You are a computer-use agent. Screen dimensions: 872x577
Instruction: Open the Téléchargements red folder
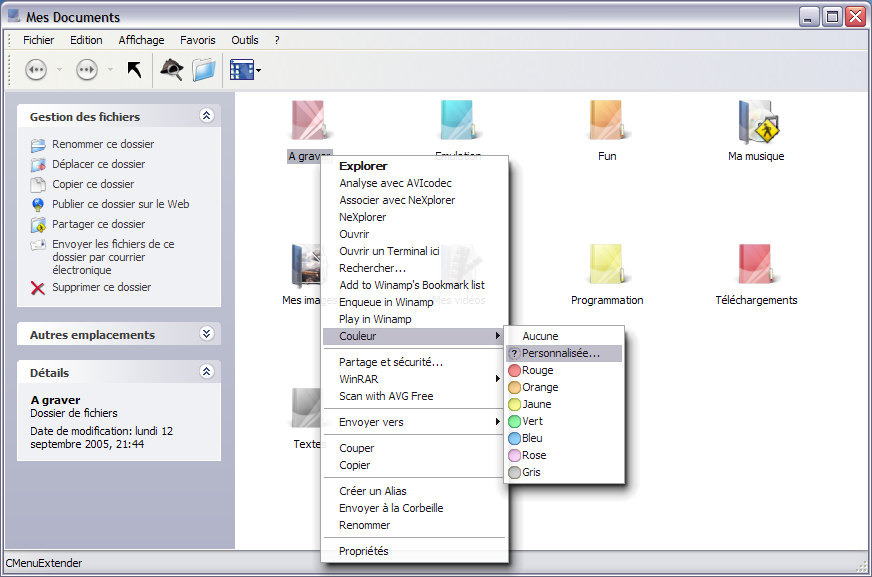(756, 266)
